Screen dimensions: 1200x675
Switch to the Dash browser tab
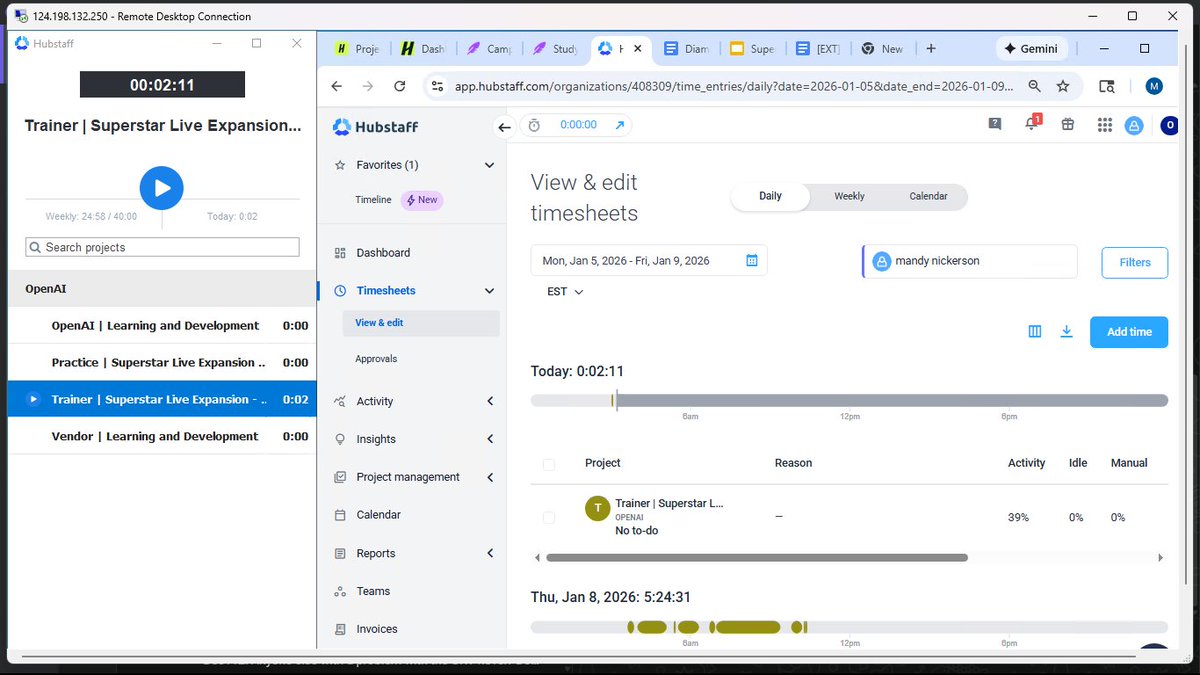(x=423, y=48)
